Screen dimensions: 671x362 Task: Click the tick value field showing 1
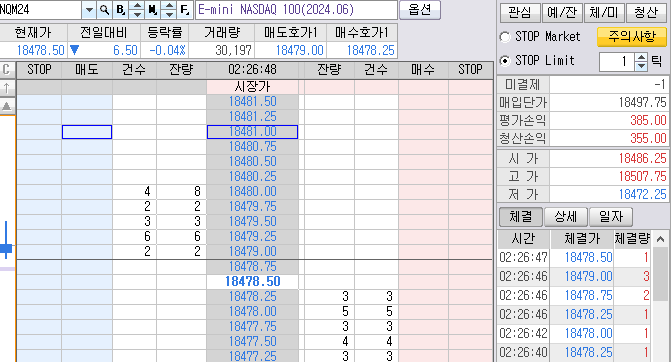[x=617, y=62]
